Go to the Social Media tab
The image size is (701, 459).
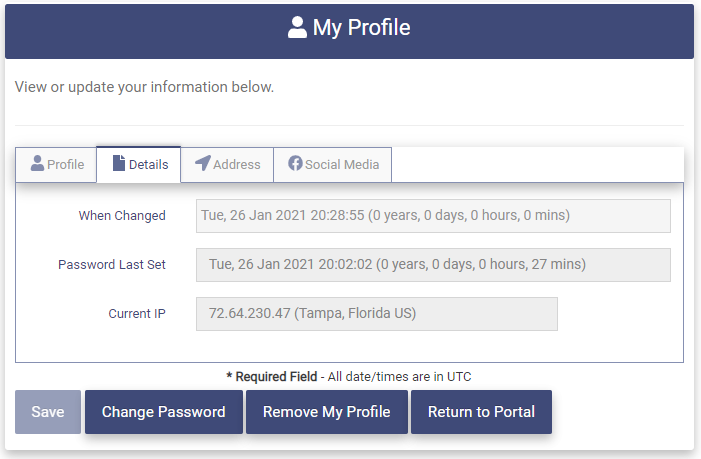coord(342,164)
